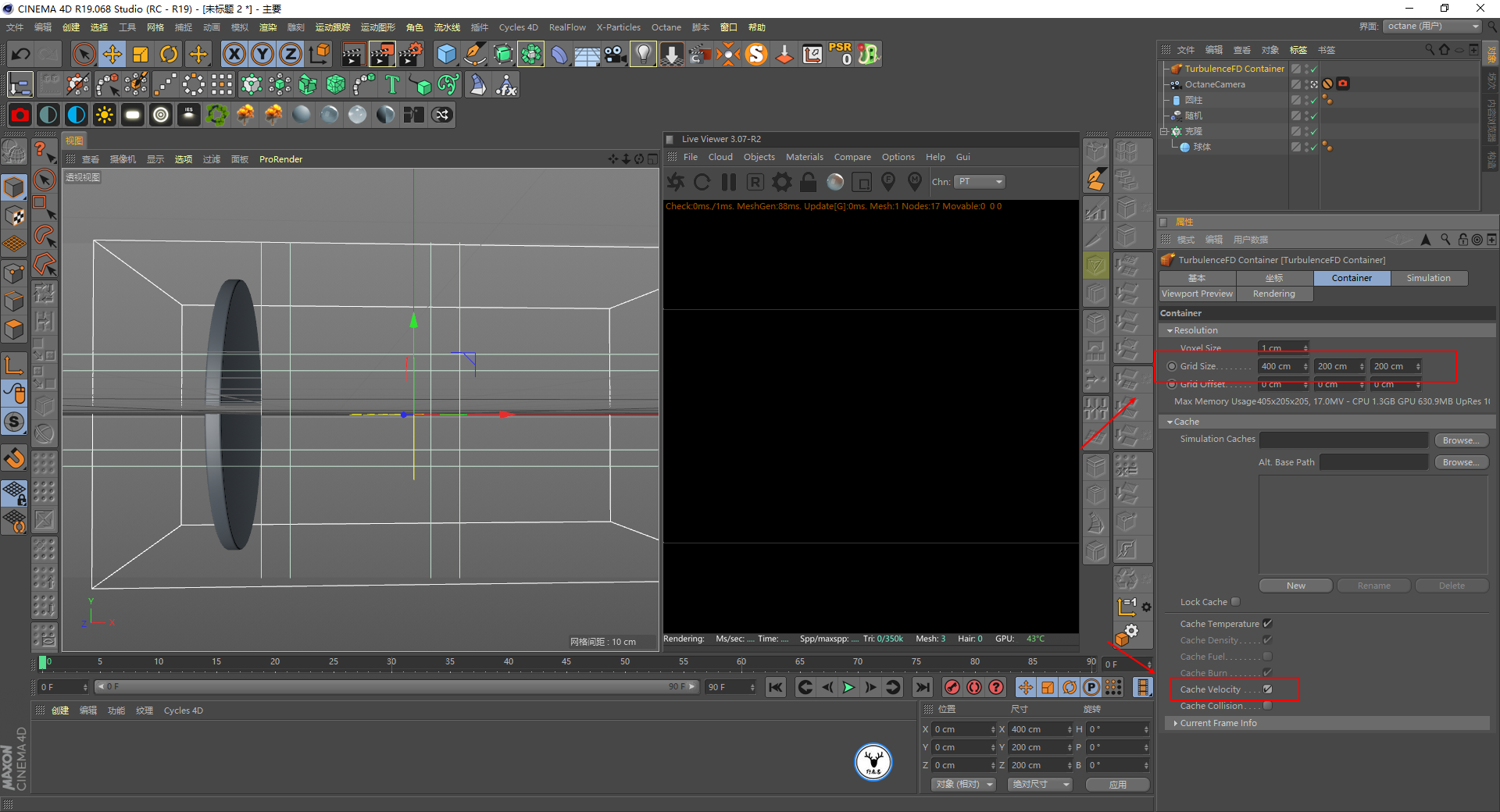Viewport: 1500px width, 812px height.
Task: Toggle the Lock Cache checkbox
Action: click(x=1235, y=602)
